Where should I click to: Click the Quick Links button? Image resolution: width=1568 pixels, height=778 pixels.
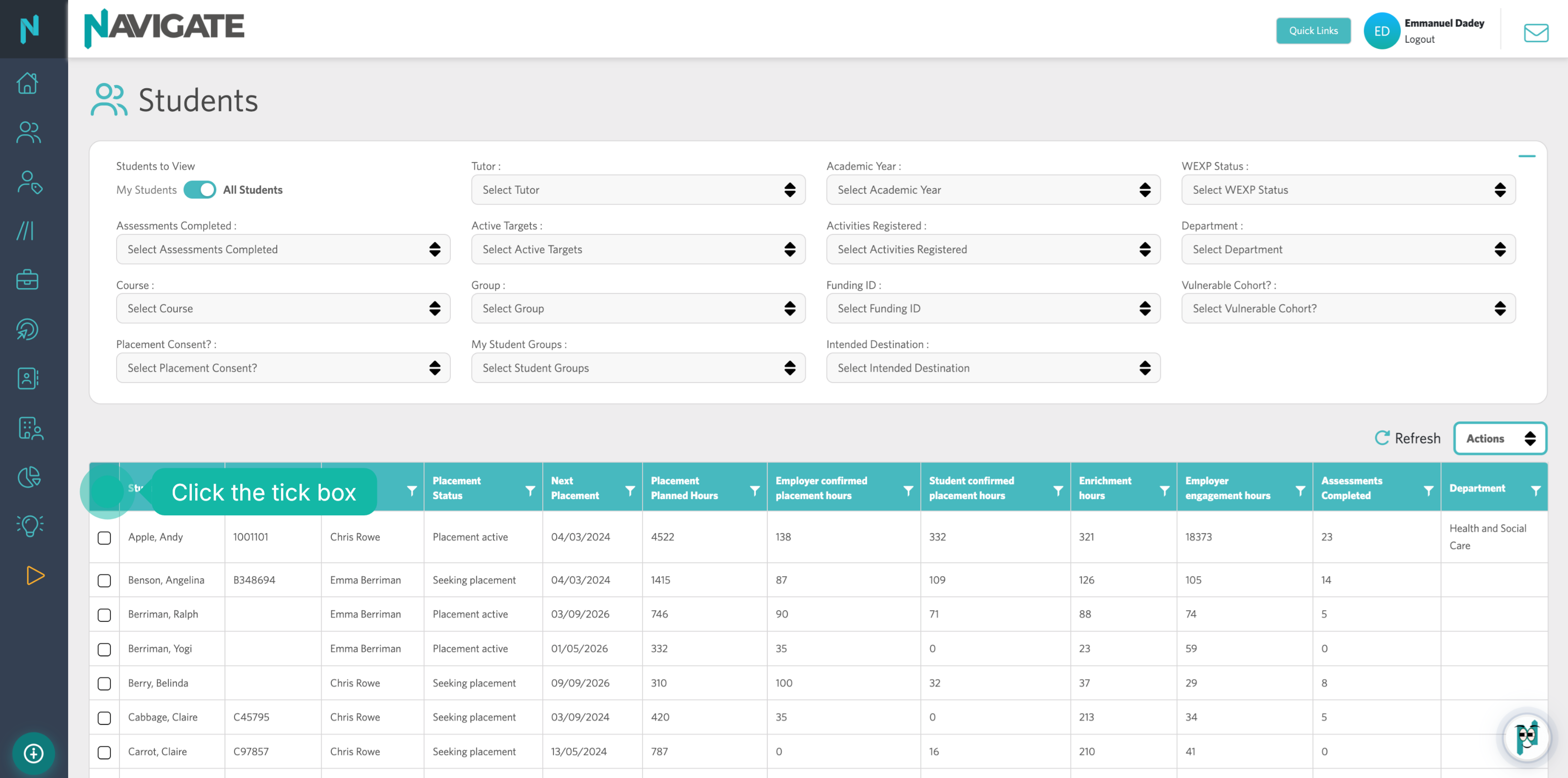1313,30
